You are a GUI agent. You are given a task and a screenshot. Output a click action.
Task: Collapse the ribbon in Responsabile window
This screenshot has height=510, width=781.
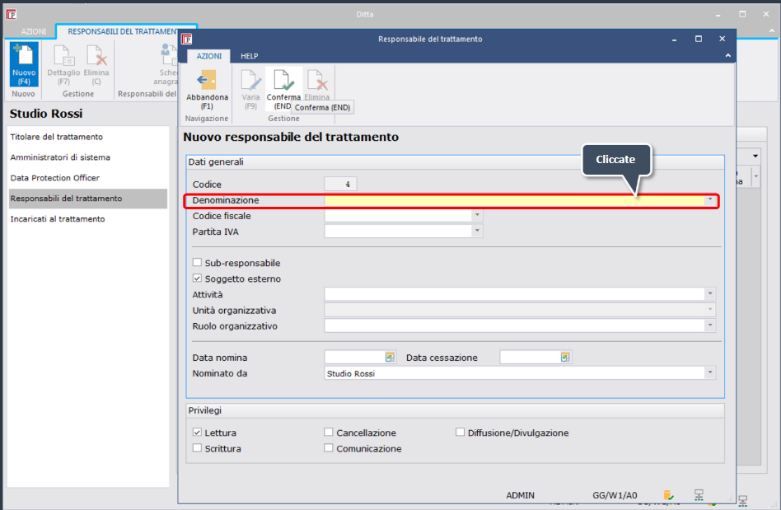(728, 56)
